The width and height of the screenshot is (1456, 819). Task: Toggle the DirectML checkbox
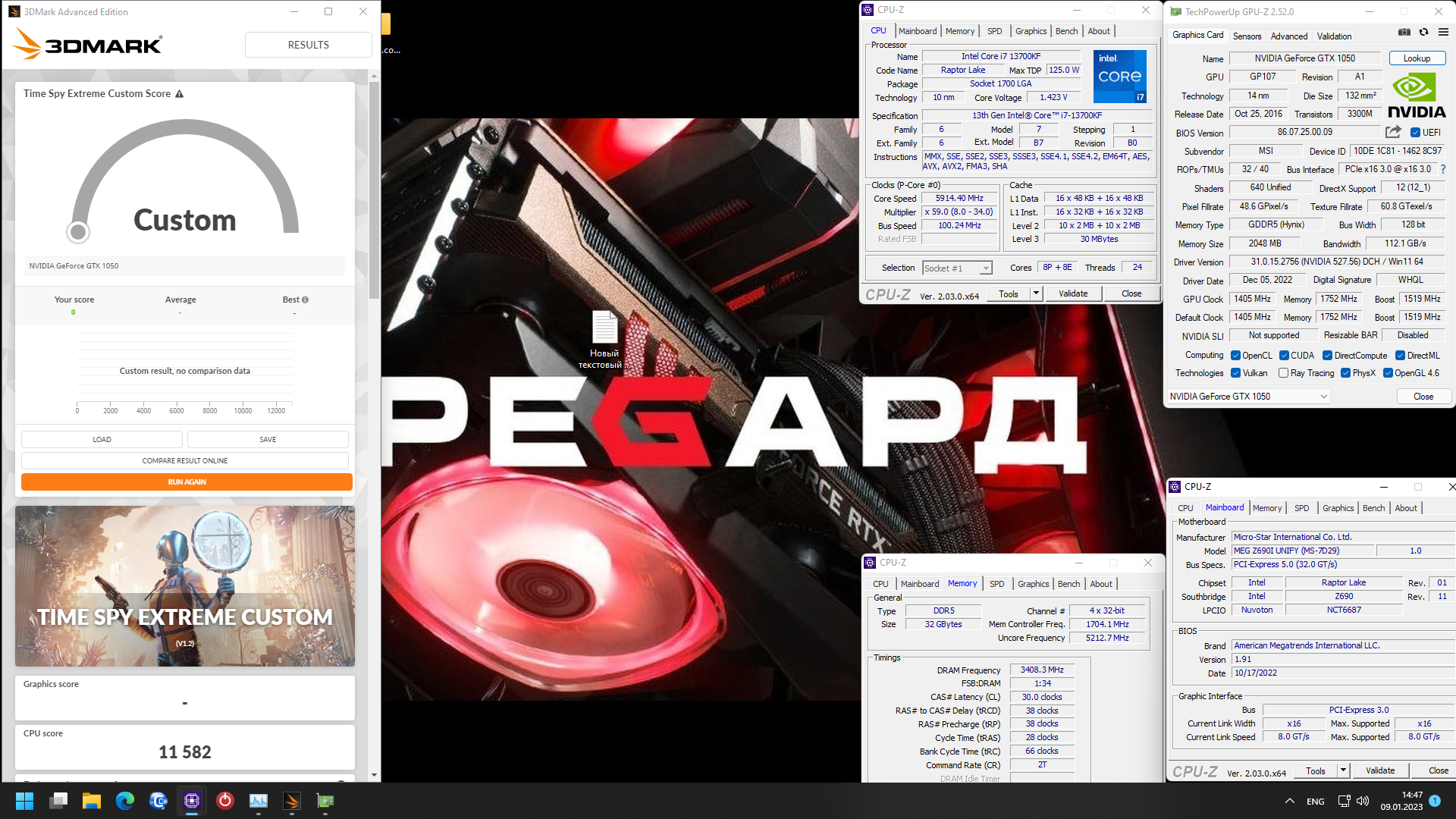(x=1400, y=356)
